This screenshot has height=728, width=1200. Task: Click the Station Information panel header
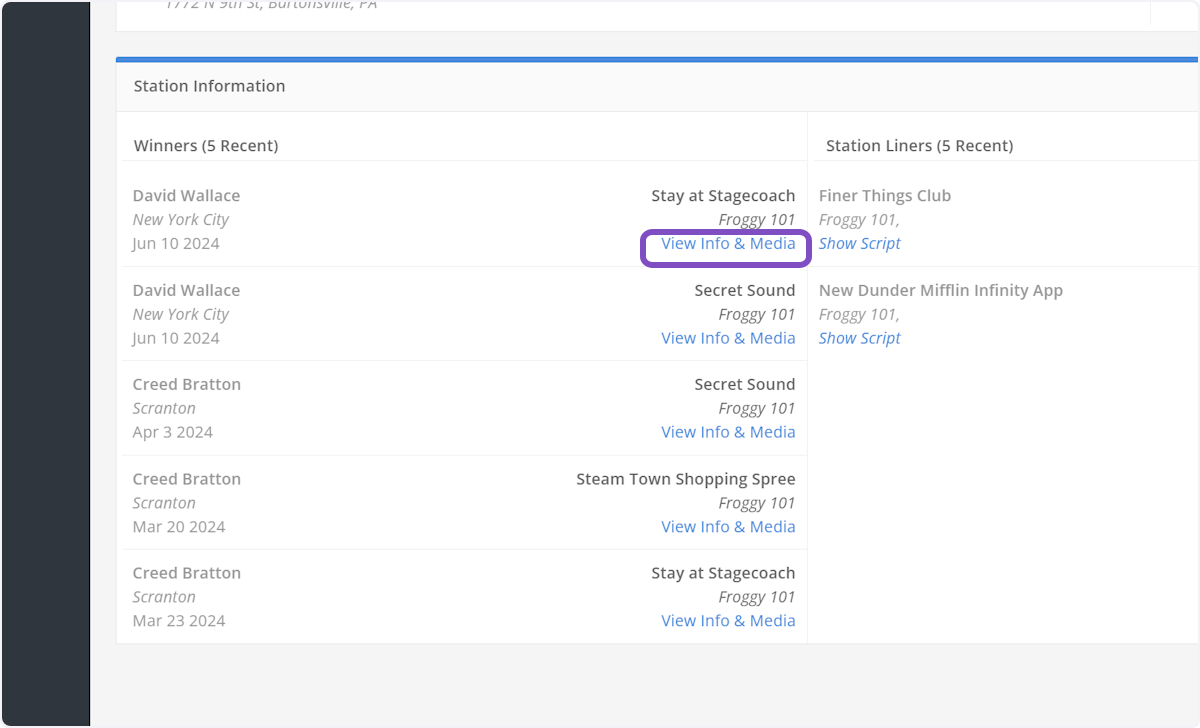pyautogui.click(x=209, y=86)
